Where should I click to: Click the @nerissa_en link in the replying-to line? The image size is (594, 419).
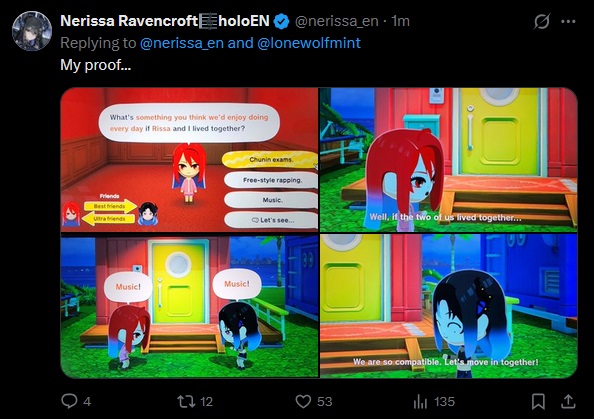pyautogui.click(x=181, y=43)
